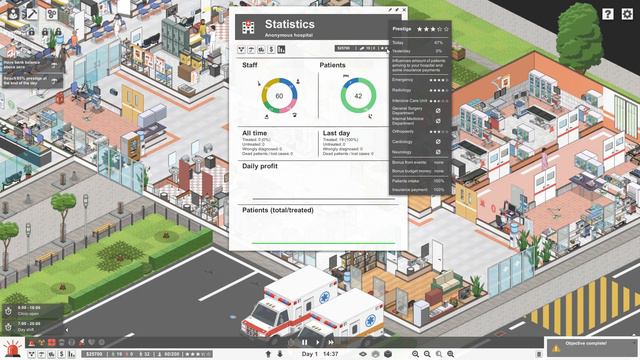Click the 'Last day' statistics heading
Screen dimensions: 640x360
tap(336, 133)
